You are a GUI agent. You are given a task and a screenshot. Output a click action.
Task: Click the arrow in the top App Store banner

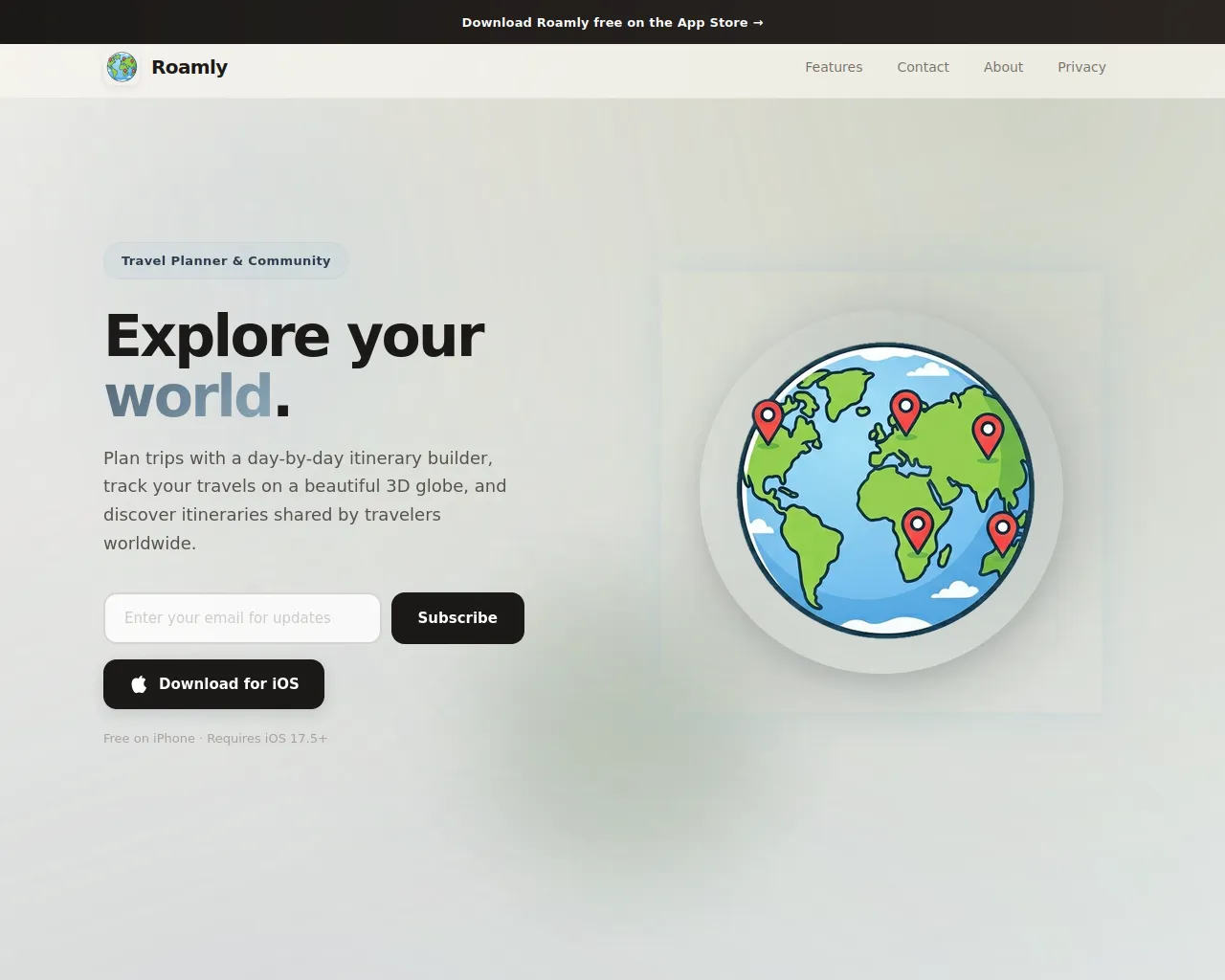(758, 22)
